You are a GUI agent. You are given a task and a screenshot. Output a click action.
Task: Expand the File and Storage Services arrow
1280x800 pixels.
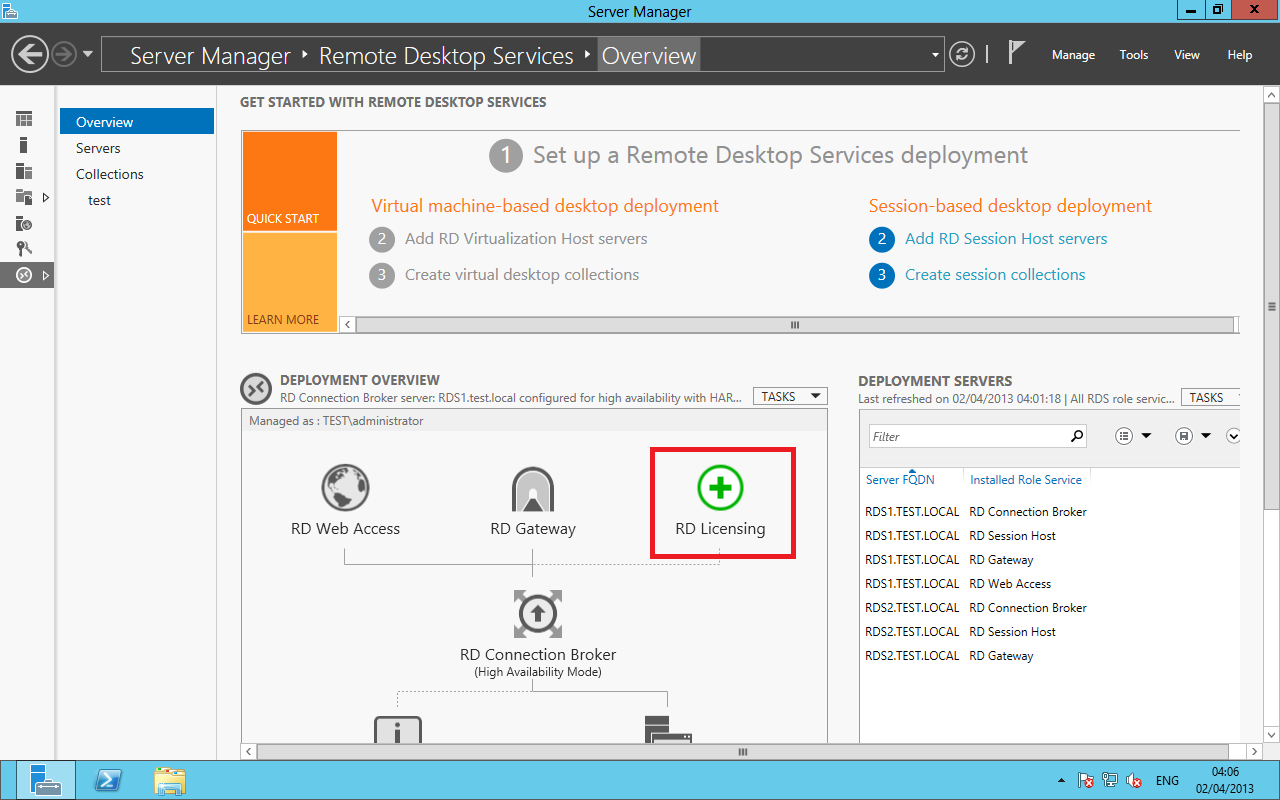(x=46, y=197)
